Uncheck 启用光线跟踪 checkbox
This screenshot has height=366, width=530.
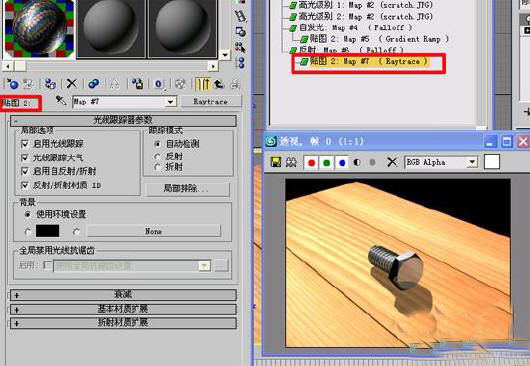coord(25,144)
